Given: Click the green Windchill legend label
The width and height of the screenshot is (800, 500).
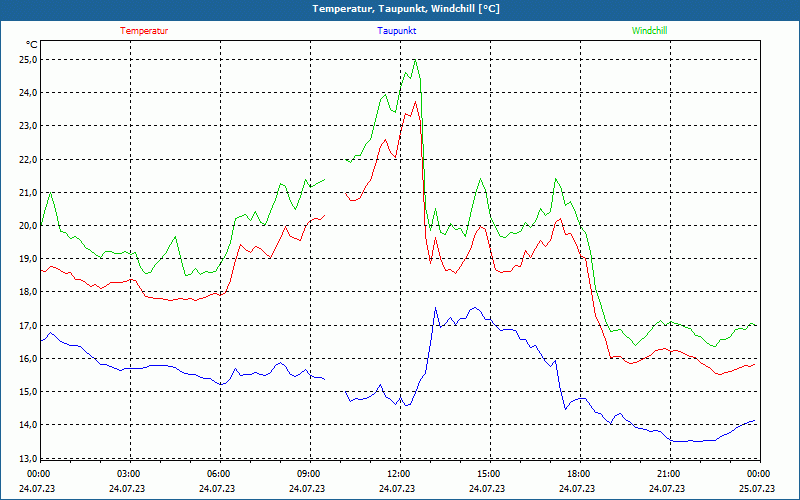Looking at the screenshot, I should tap(649, 31).
